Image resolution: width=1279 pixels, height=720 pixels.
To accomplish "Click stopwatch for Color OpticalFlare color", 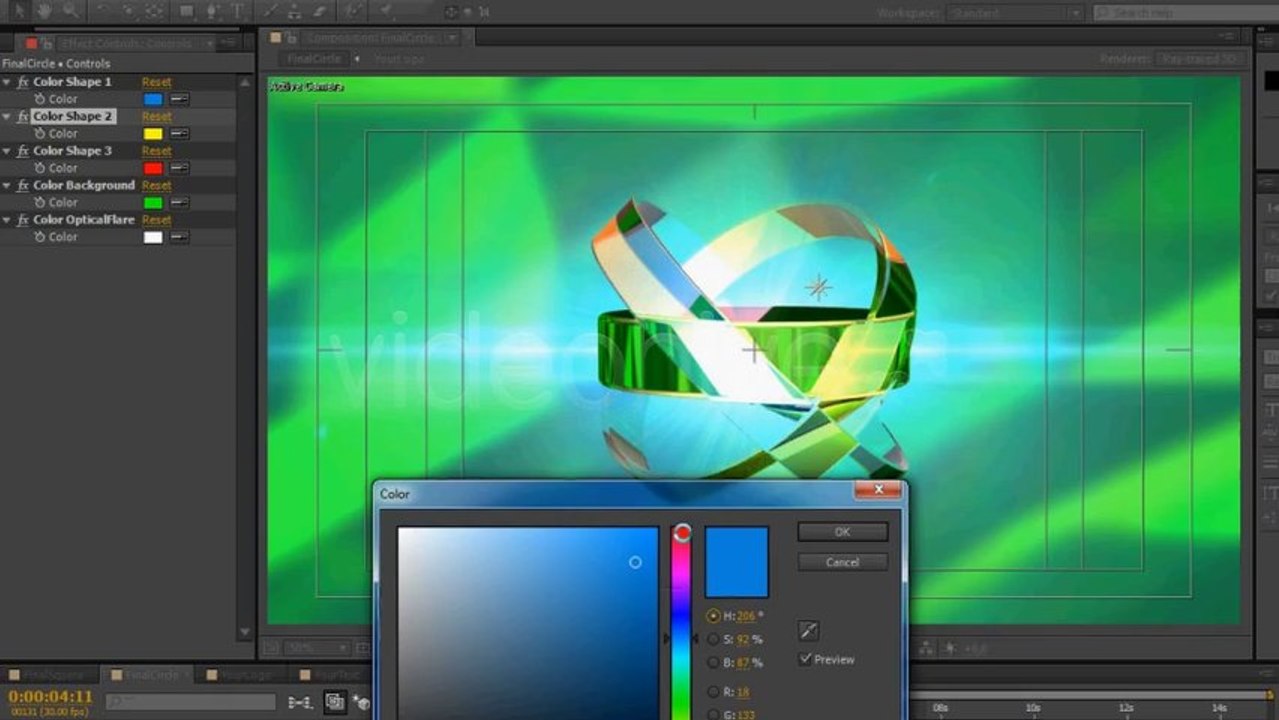I will tap(39, 237).
